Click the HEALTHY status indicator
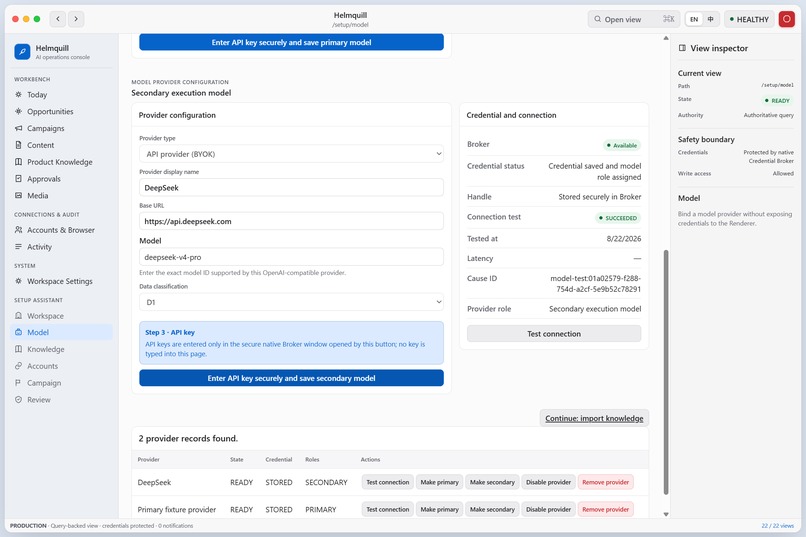The height and width of the screenshot is (537, 806). (x=749, y=19)
